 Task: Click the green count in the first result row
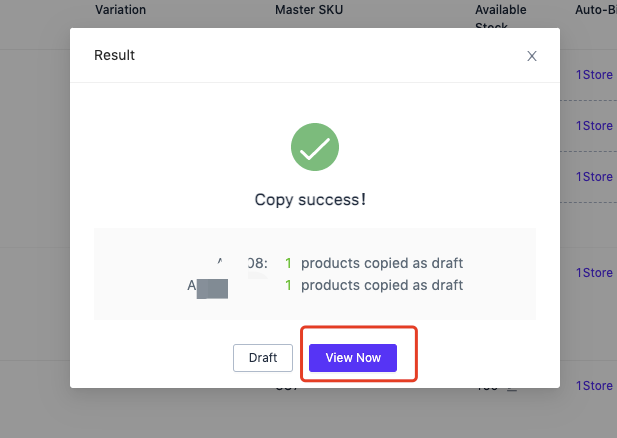click(x=288, y=263)
